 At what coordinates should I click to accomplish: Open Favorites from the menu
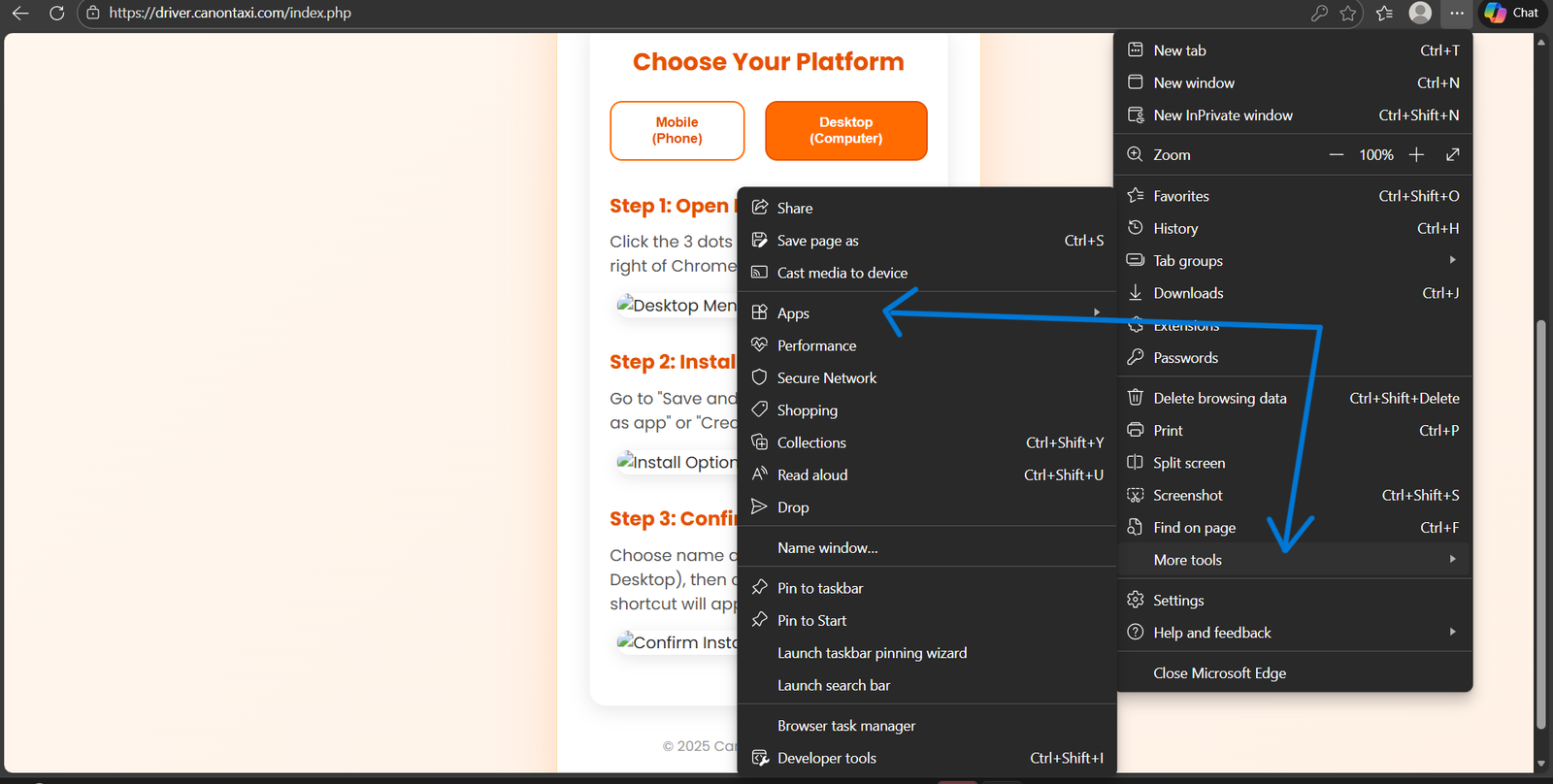click(1294, 196)
